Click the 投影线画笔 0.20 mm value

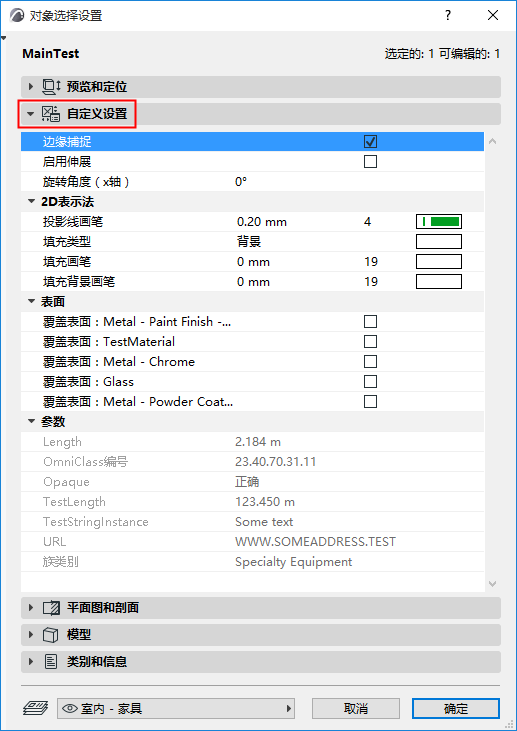[x=262, y=222]
